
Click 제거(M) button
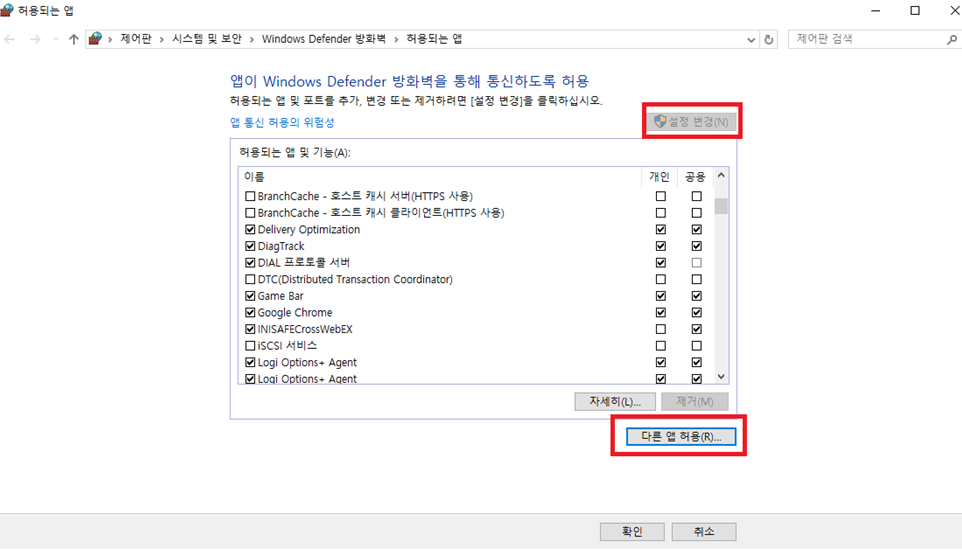coord(695,401)
